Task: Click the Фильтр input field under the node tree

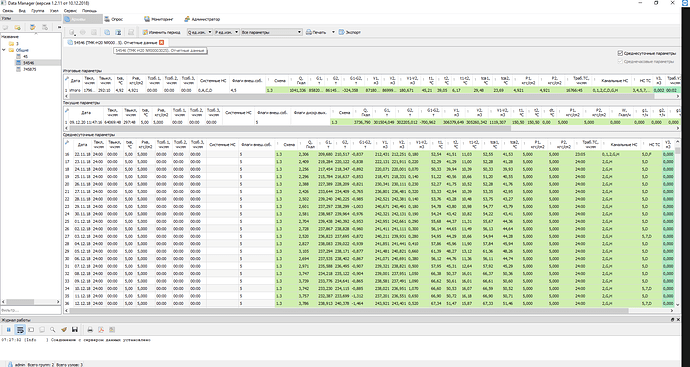Action: click(x=30, y=310)
